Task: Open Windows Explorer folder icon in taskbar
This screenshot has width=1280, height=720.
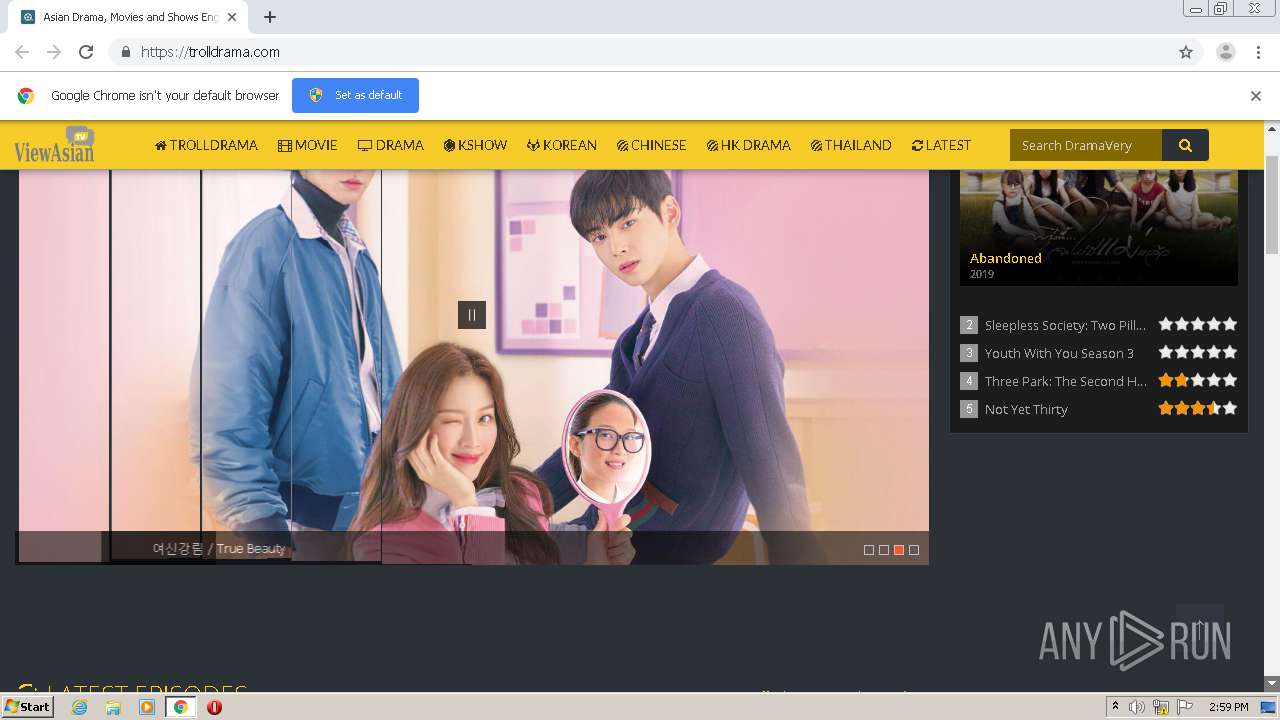Action: point(113,707)
